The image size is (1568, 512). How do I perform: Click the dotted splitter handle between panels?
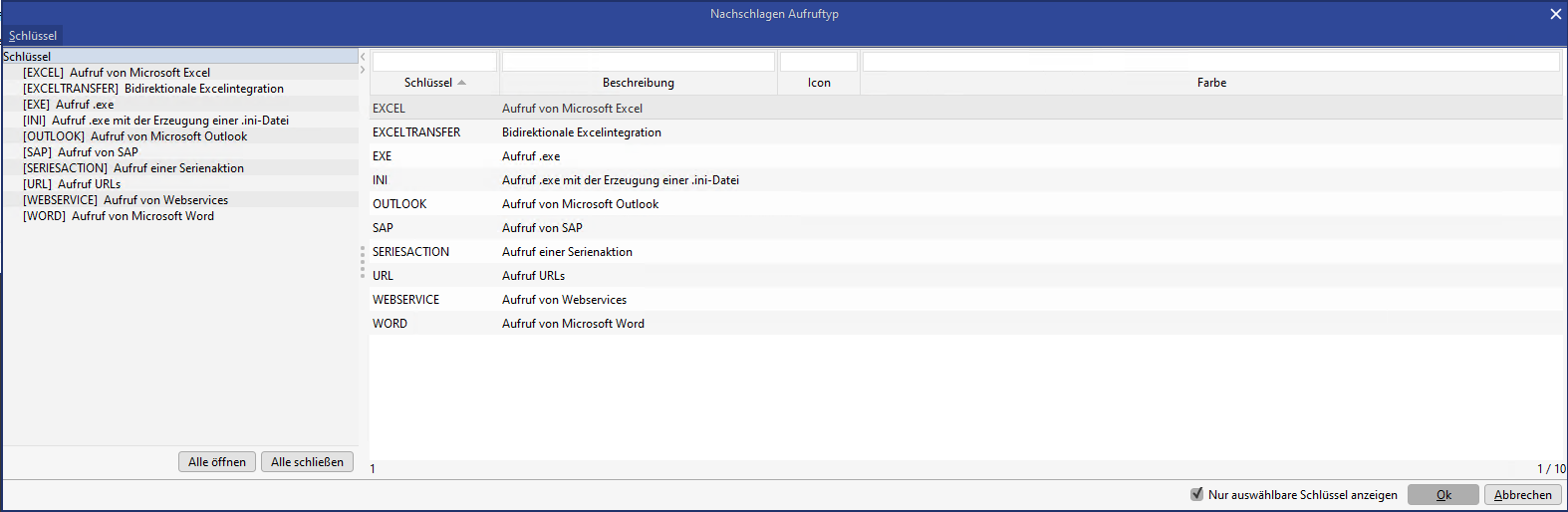click(x=363, y=262)
